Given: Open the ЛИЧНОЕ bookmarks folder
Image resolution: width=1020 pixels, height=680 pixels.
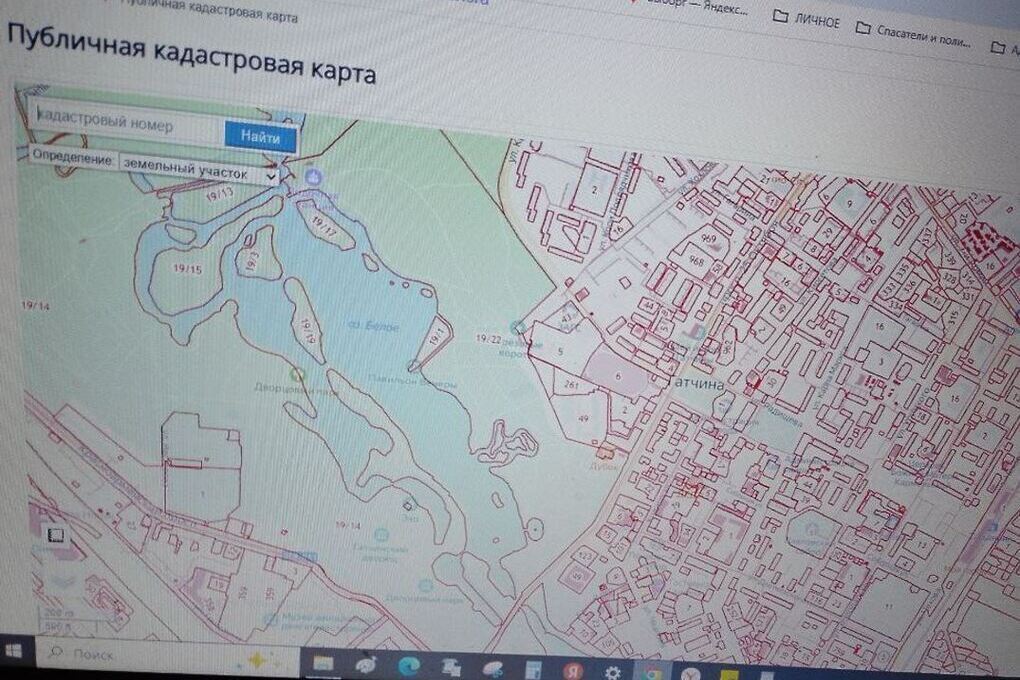Looking at the screenshot, I should (x=807, y=21).
